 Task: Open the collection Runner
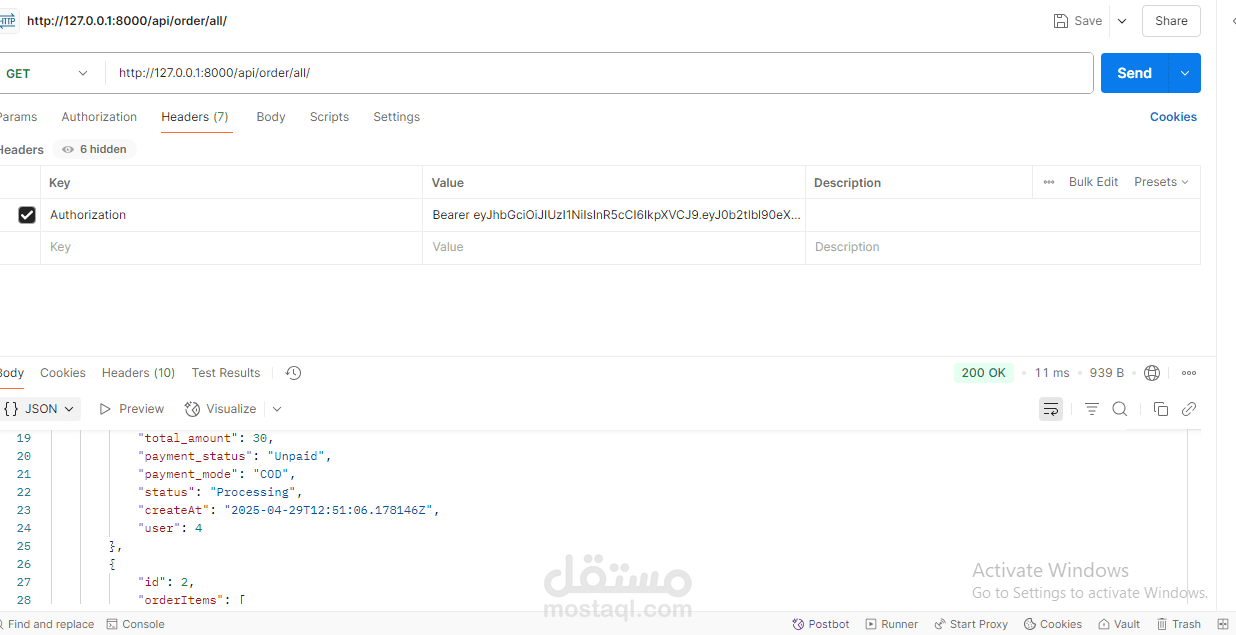click(x=892, y=624)
